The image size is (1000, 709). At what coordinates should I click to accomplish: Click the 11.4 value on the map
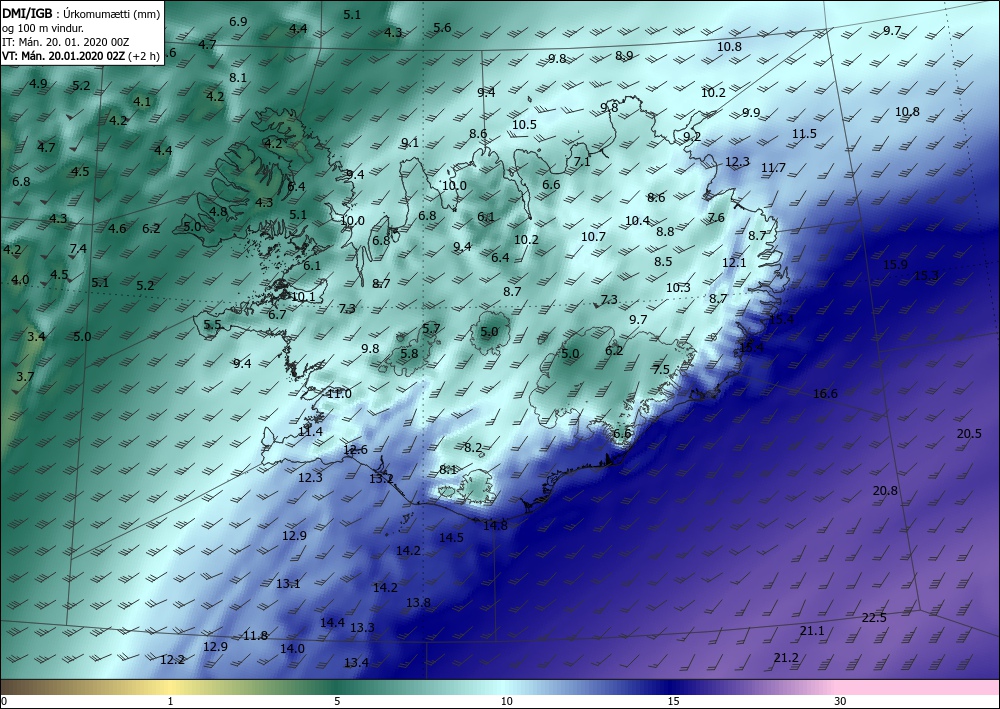[310, 432]
